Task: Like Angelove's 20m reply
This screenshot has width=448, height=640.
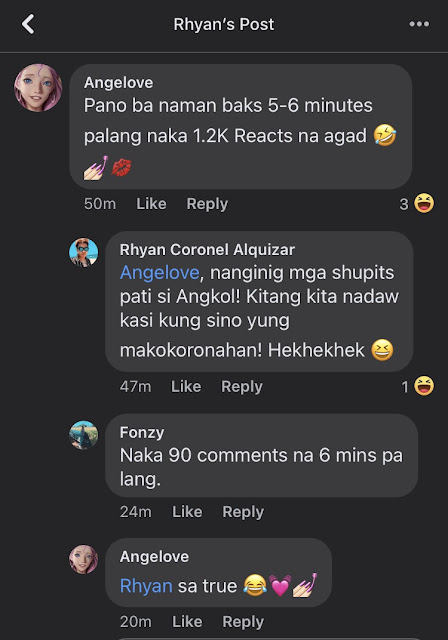Action: 187,622
